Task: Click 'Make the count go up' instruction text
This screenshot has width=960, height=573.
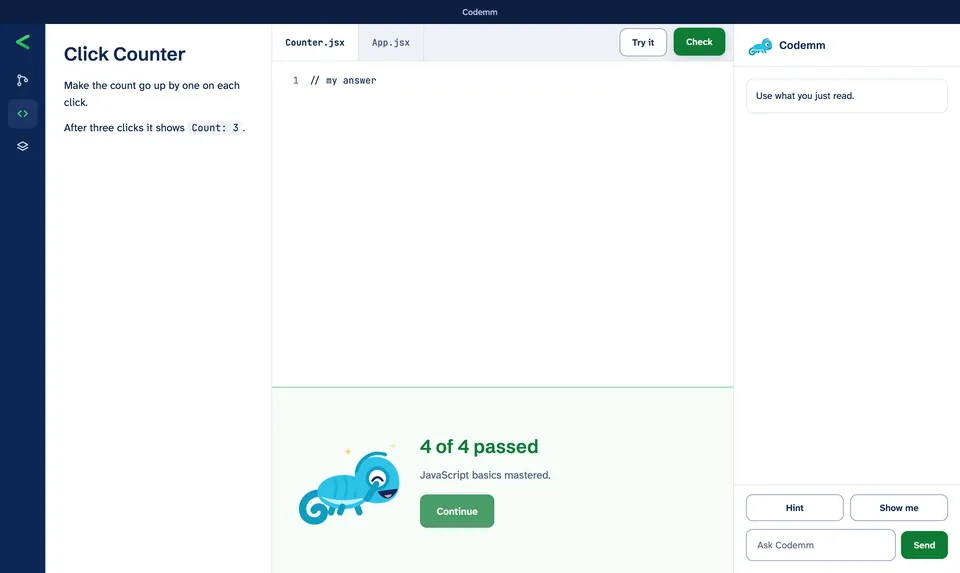Action: pyautogui.click(x=152, y=94)
